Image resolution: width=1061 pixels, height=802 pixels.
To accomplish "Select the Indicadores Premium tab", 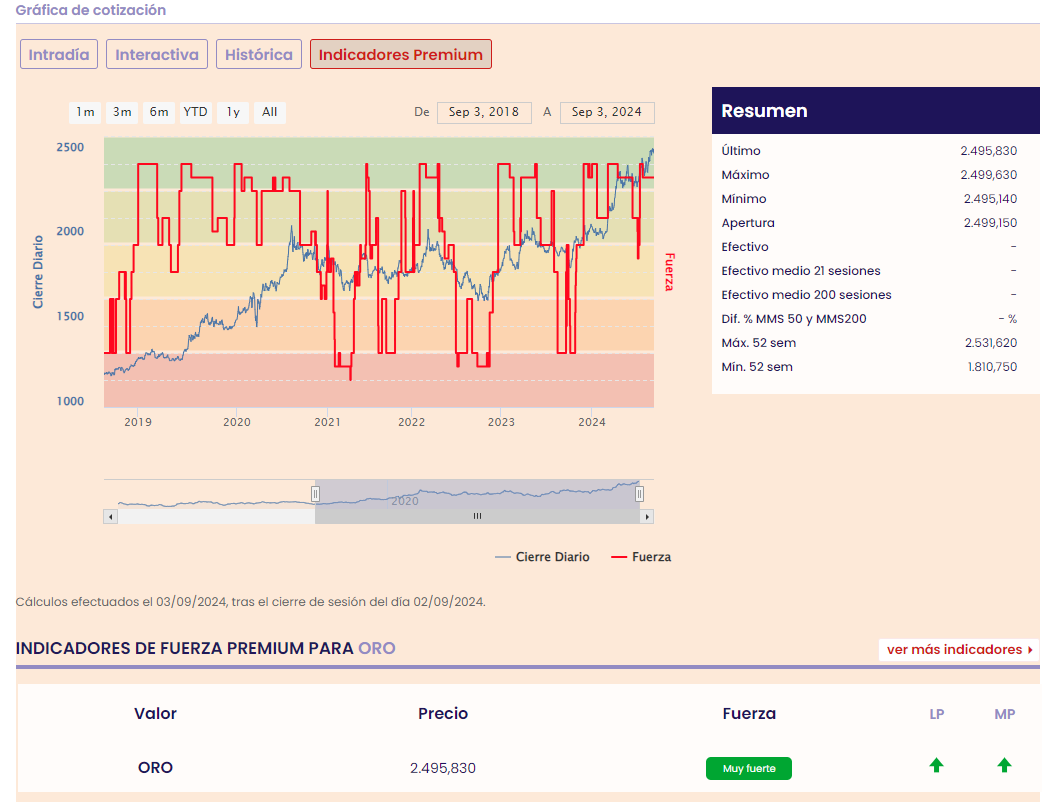I will (x=400, y=55).
